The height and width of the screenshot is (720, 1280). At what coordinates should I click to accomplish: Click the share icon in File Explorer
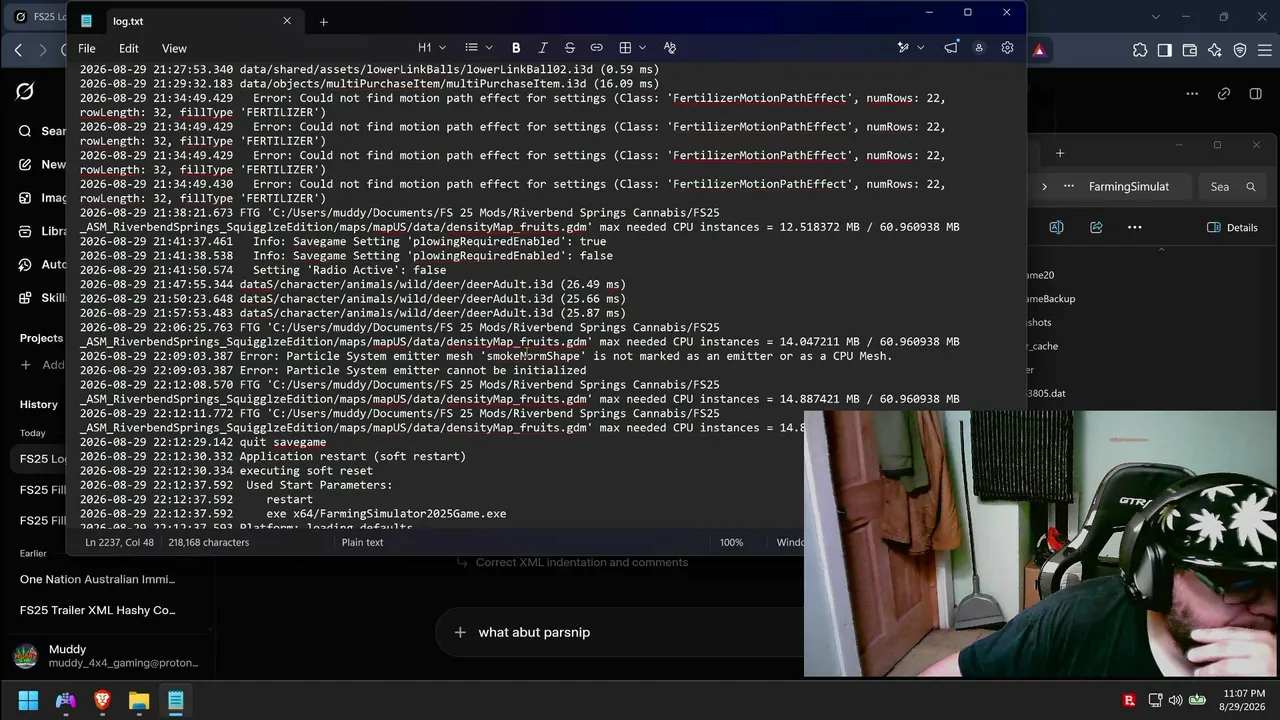(1096, 227)
